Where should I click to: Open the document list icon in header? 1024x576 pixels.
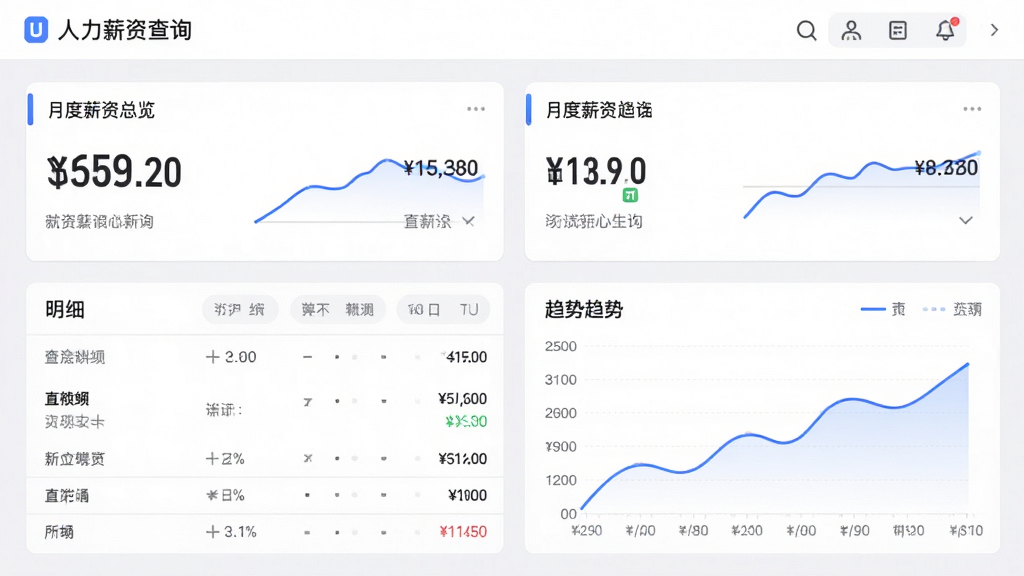[898, 30]
